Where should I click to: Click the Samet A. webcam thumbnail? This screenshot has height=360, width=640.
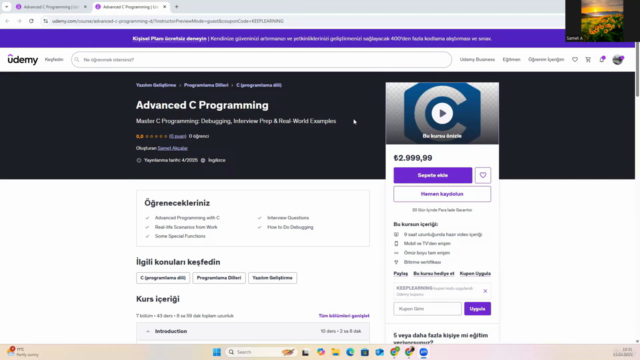tap(602, 20)
